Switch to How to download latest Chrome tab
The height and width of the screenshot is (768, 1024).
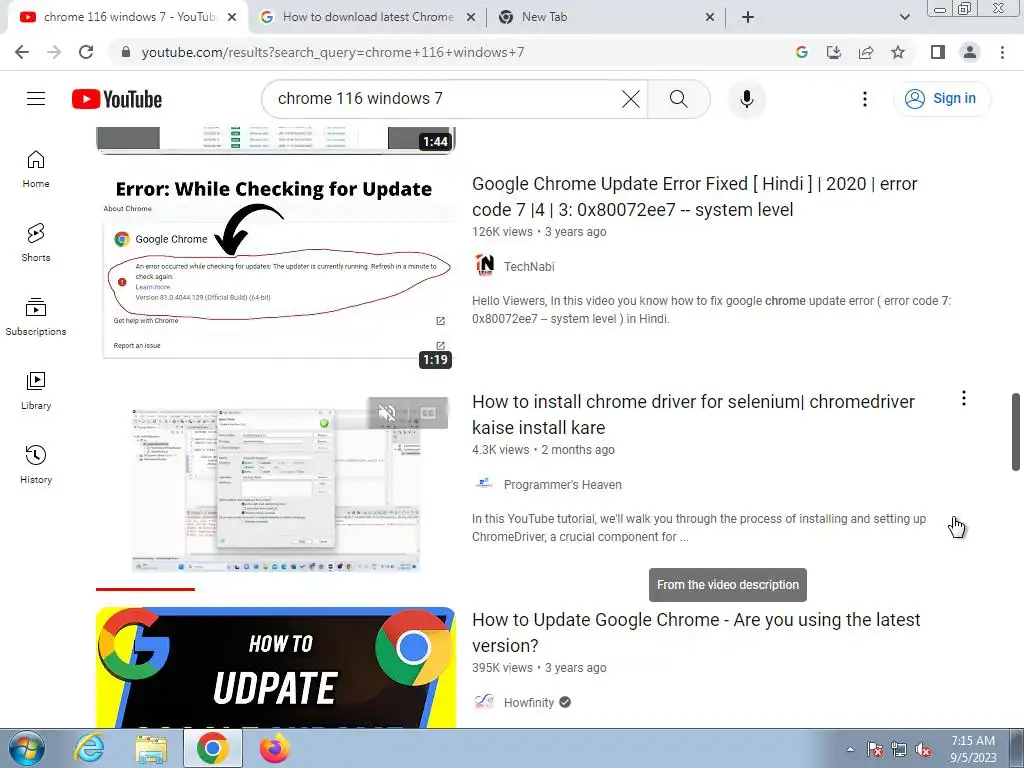[368, 17]
